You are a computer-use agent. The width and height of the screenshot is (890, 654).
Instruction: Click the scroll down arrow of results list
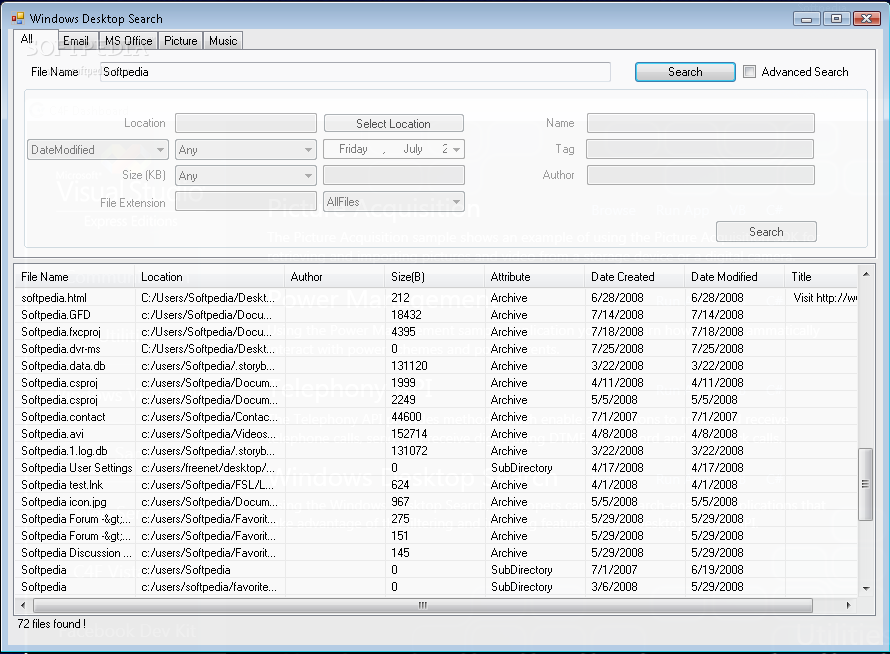(866, 589)
